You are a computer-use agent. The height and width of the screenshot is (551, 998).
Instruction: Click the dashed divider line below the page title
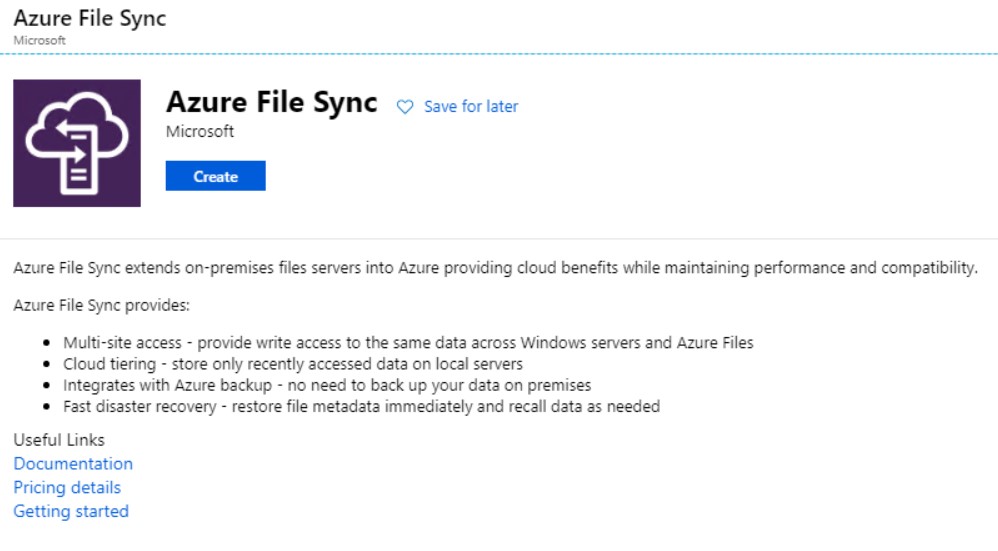[x=499, y=54]
